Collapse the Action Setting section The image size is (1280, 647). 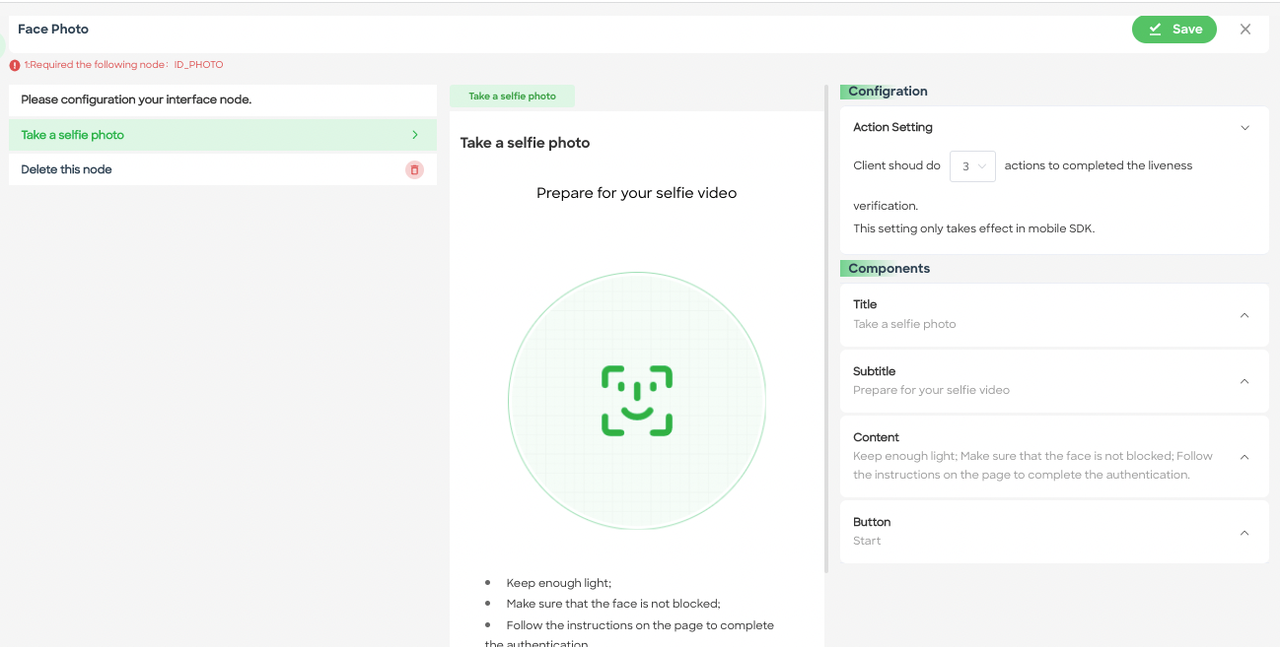(x=1245, y=128)
